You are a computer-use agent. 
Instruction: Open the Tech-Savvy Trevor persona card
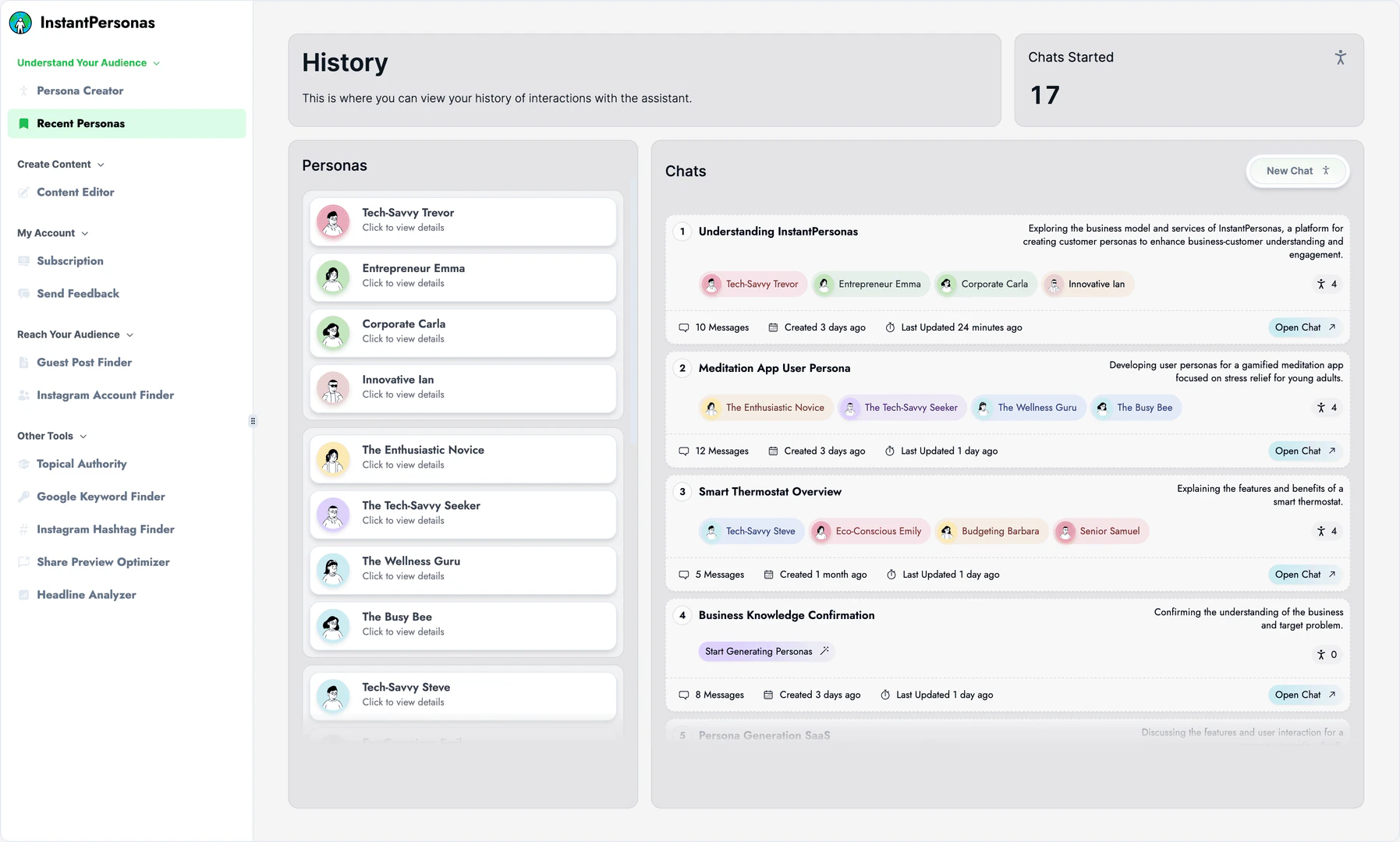coord(463,221)
